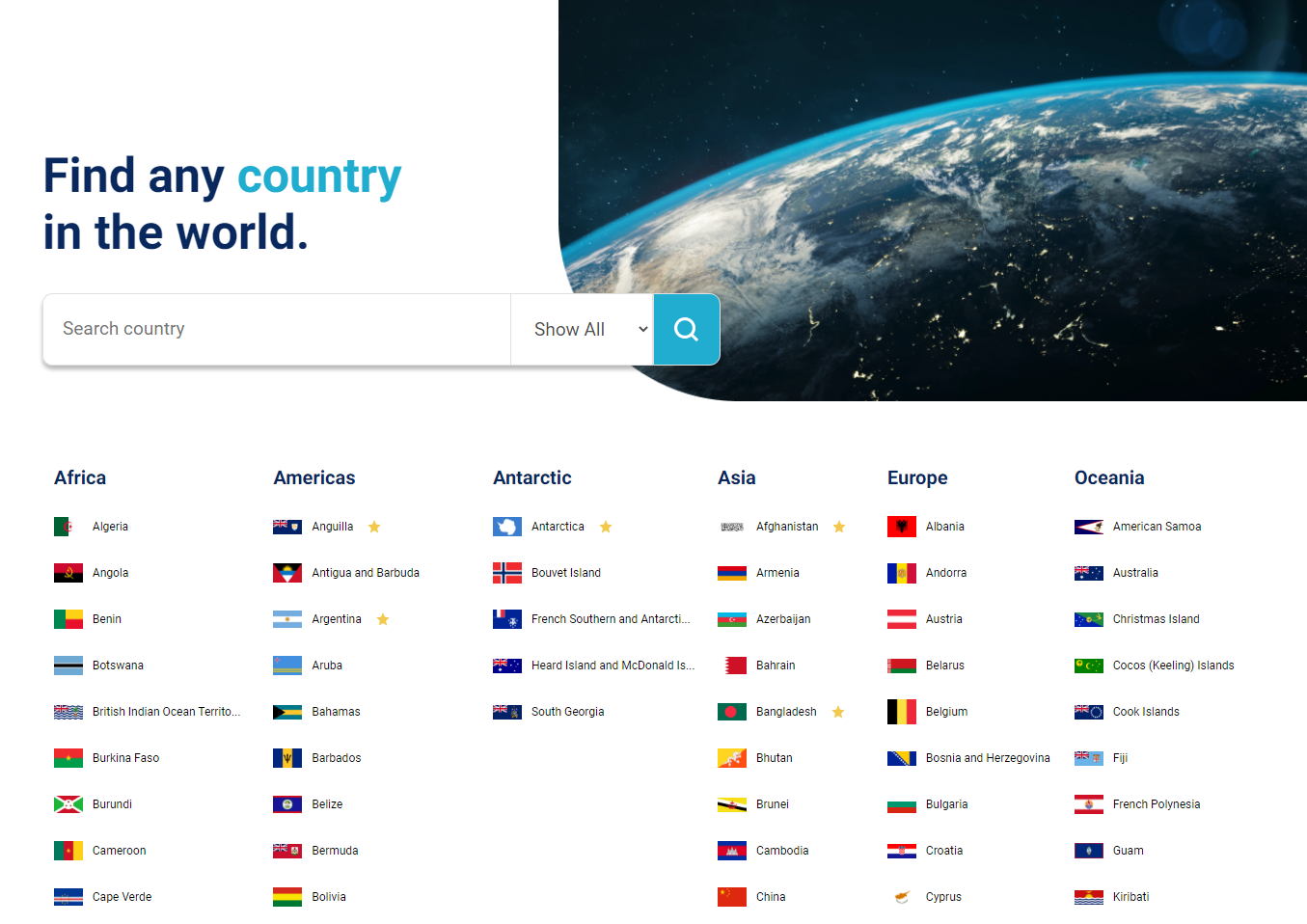Open the Aruba country link
Image resolution: width=1307 pixels, height=924 pixels.
[x=327, y=666]
